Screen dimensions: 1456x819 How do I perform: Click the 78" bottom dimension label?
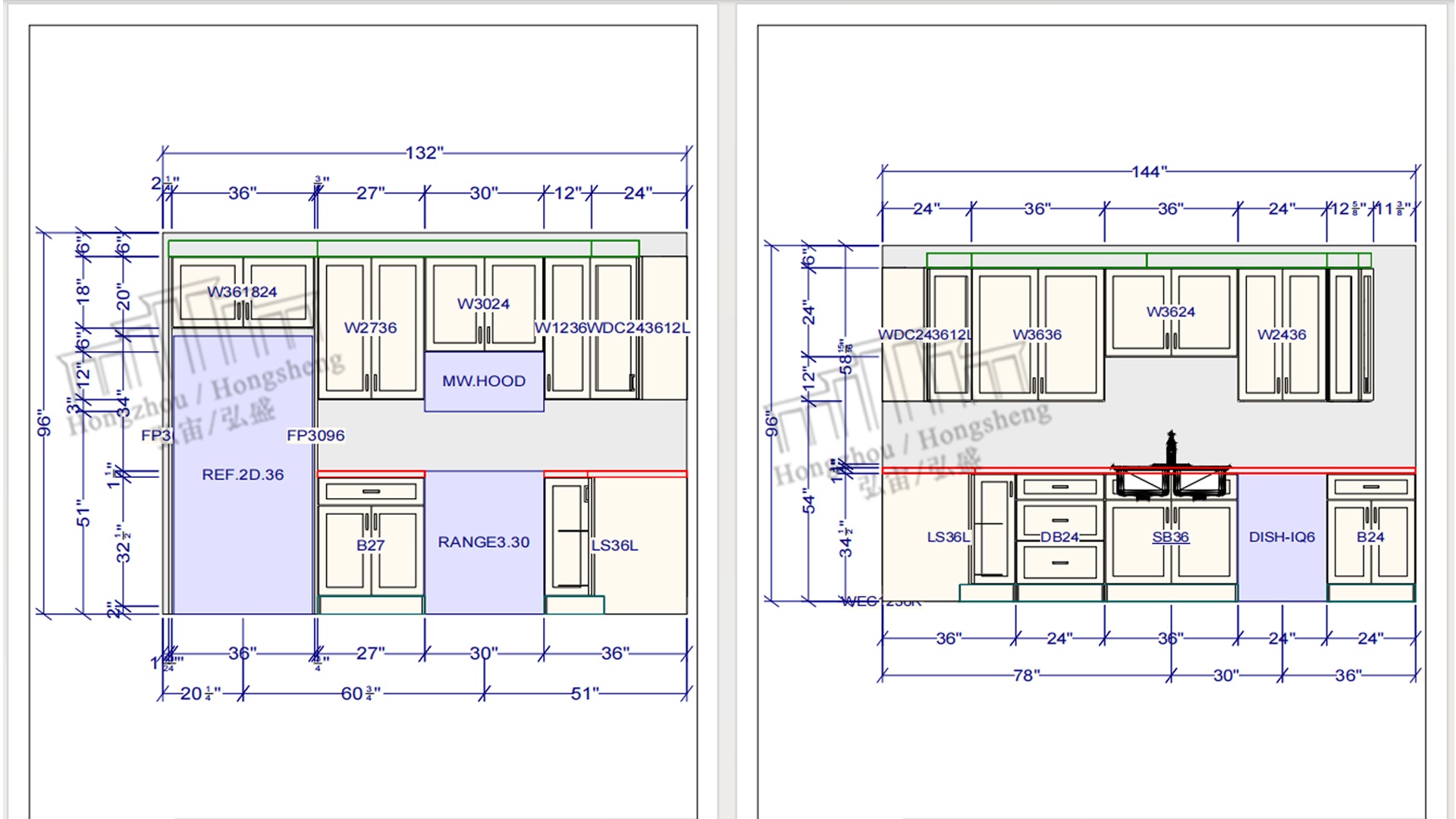pyautogui.click(x=1025, y=675)
